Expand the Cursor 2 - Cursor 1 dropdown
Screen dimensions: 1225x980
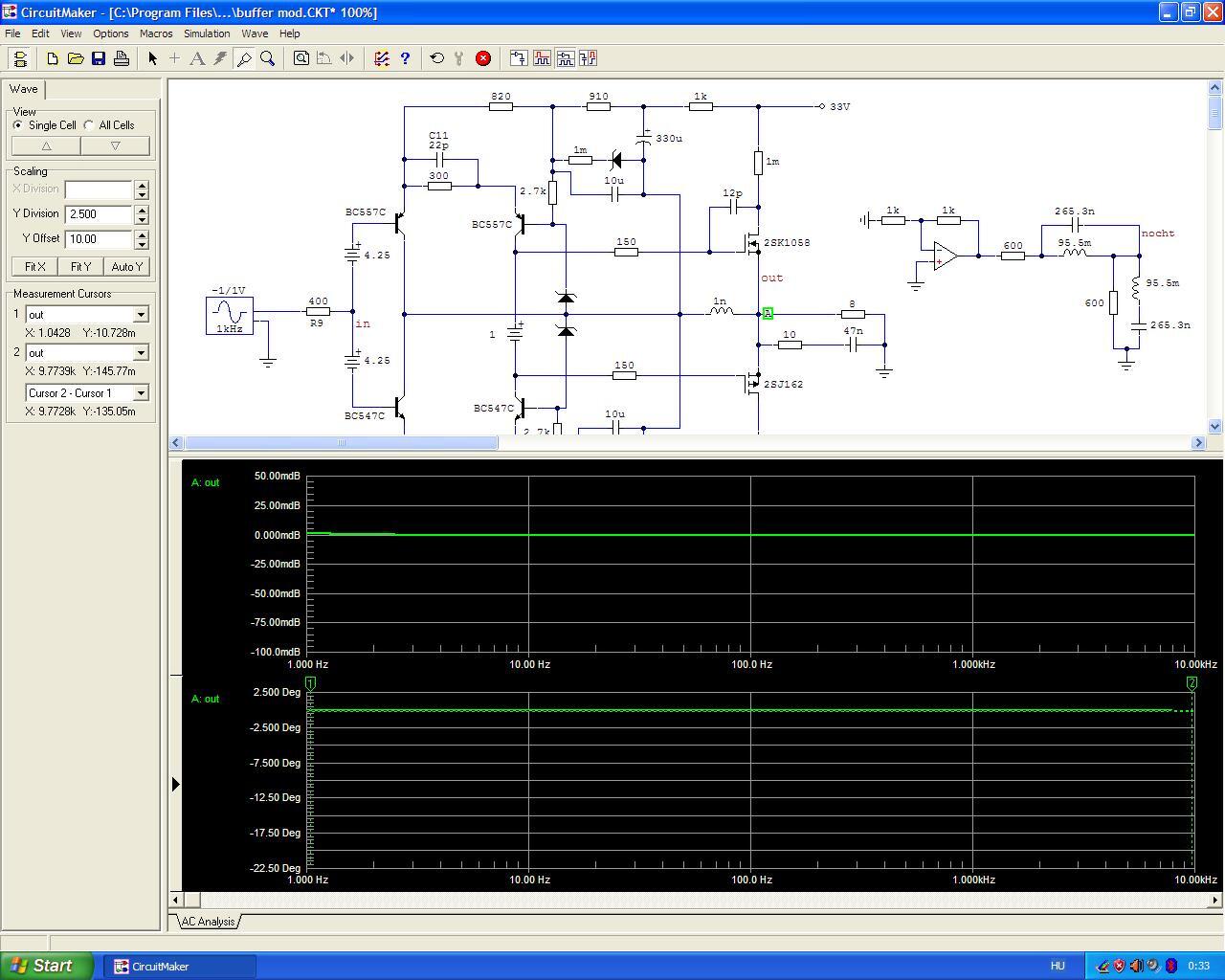coord(141,393)
